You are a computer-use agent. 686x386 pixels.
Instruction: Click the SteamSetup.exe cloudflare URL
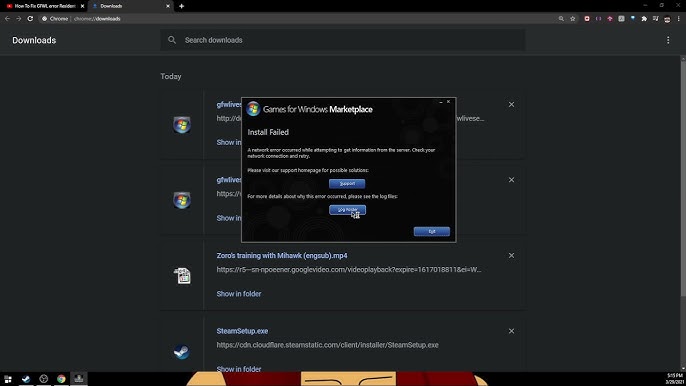tap(327, 345)
